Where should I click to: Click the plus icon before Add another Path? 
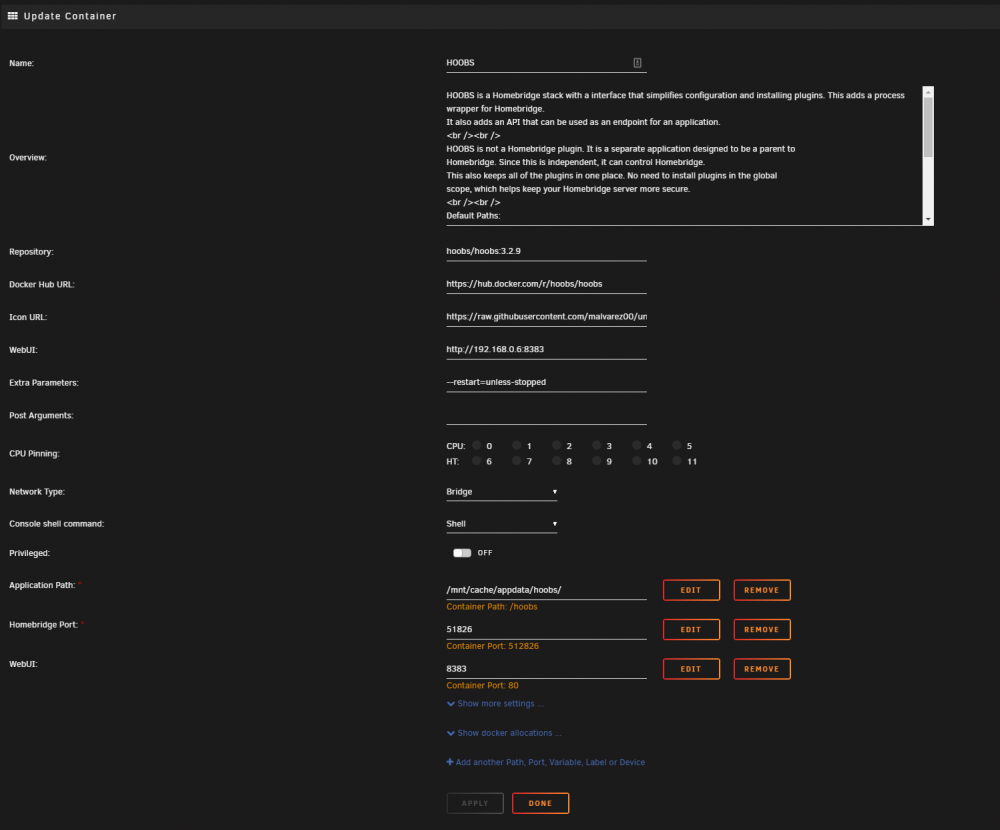click(x=450, y=762)
